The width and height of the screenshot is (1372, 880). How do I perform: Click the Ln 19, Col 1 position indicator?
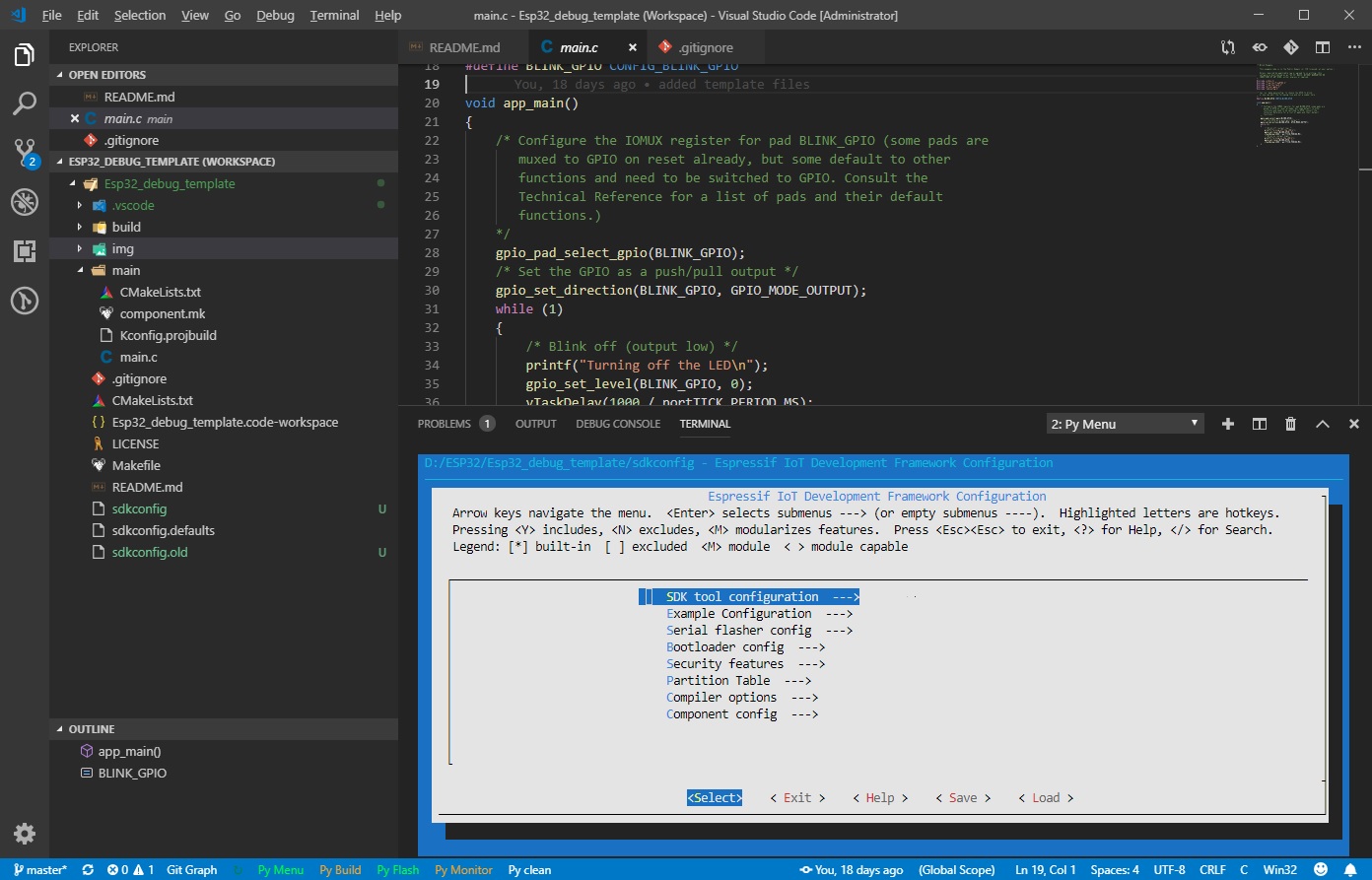tap(1046, 870)
